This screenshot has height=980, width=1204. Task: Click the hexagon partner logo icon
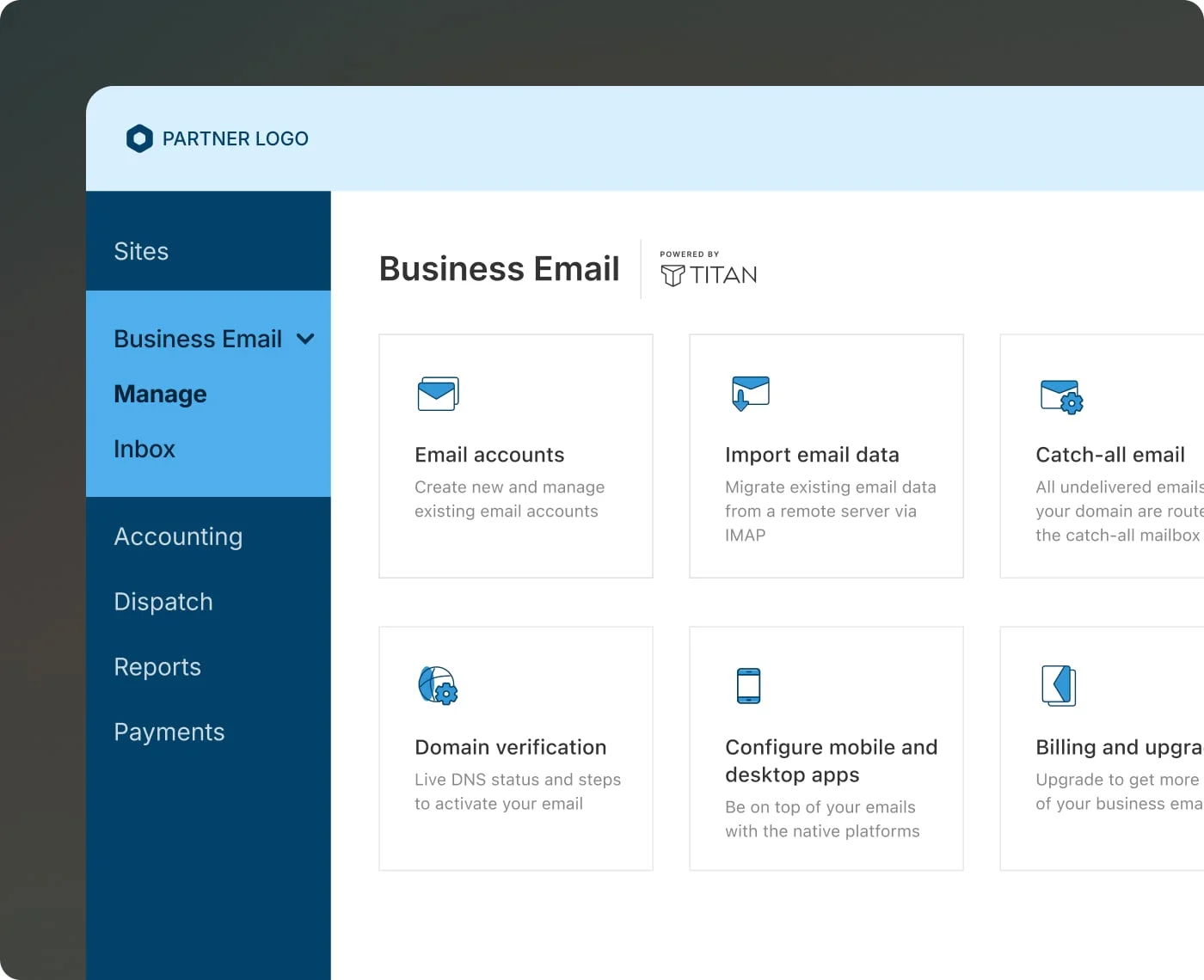139,138
